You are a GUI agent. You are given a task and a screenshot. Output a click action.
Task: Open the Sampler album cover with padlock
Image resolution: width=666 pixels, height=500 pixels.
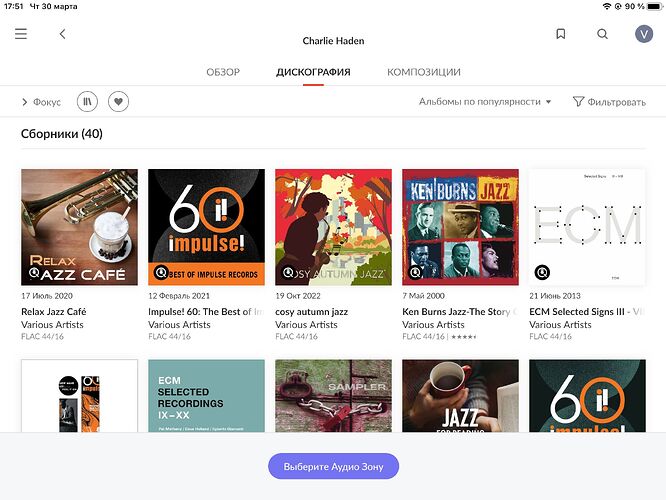[333, 396]
